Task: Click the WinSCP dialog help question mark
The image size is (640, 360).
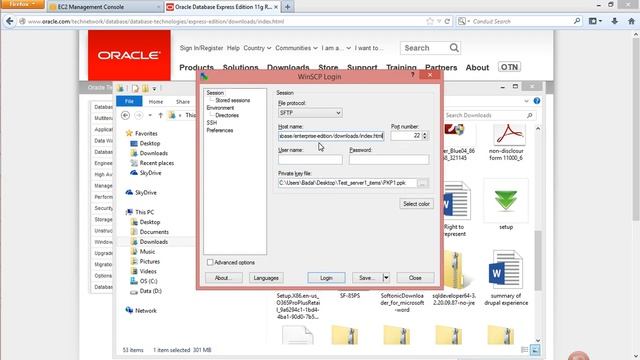Action: (x=413, y=75)
